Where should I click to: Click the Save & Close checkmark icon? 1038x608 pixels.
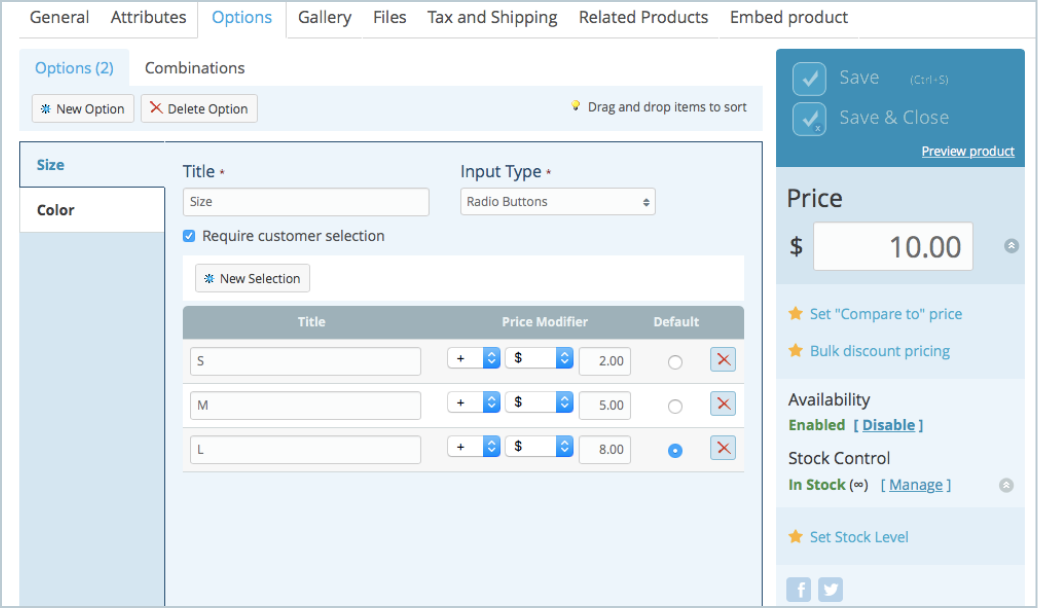click(809, 119)
